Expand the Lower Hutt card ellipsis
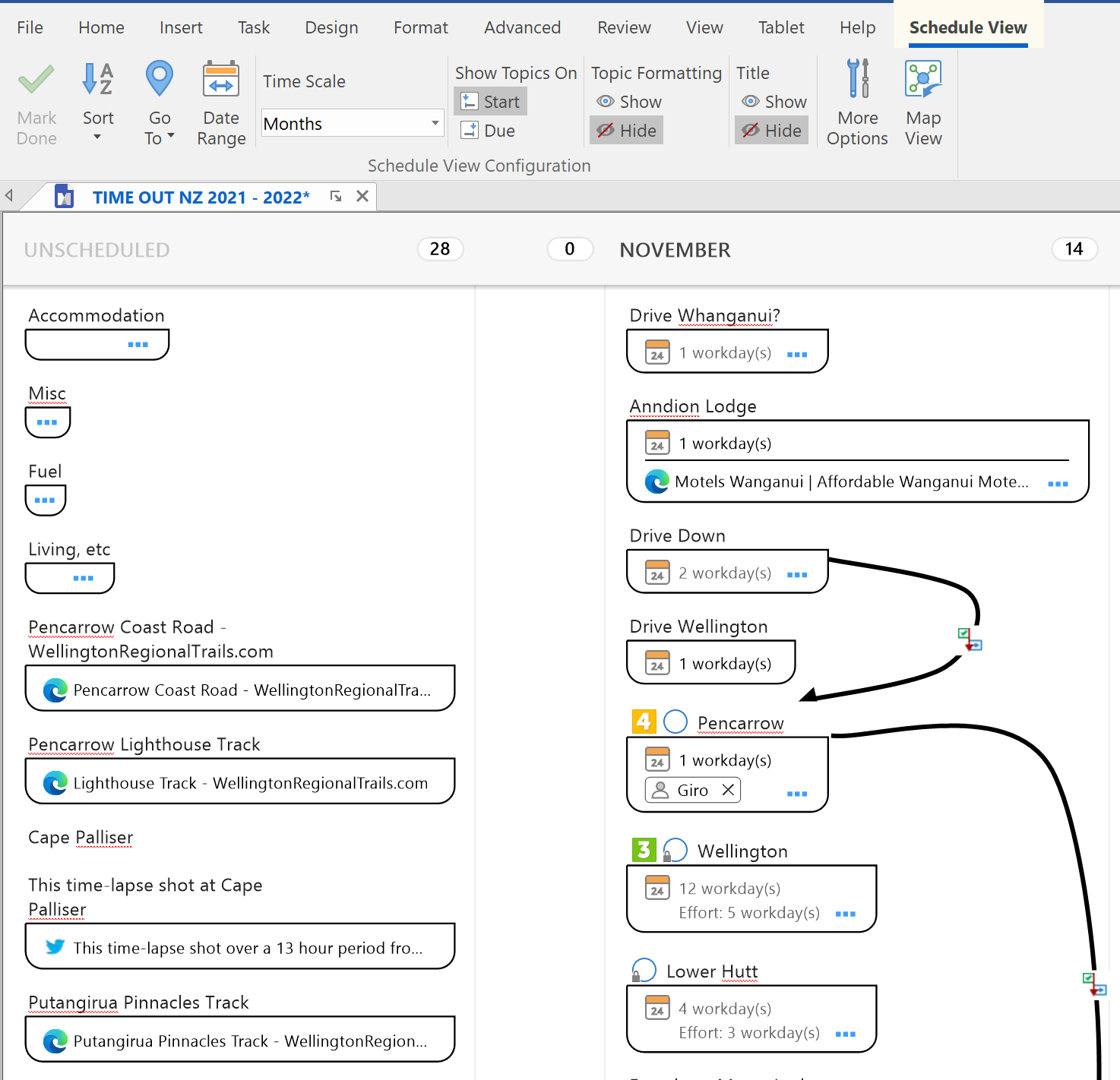This screenshot has width=1120, height=1080. point(846,1034)
